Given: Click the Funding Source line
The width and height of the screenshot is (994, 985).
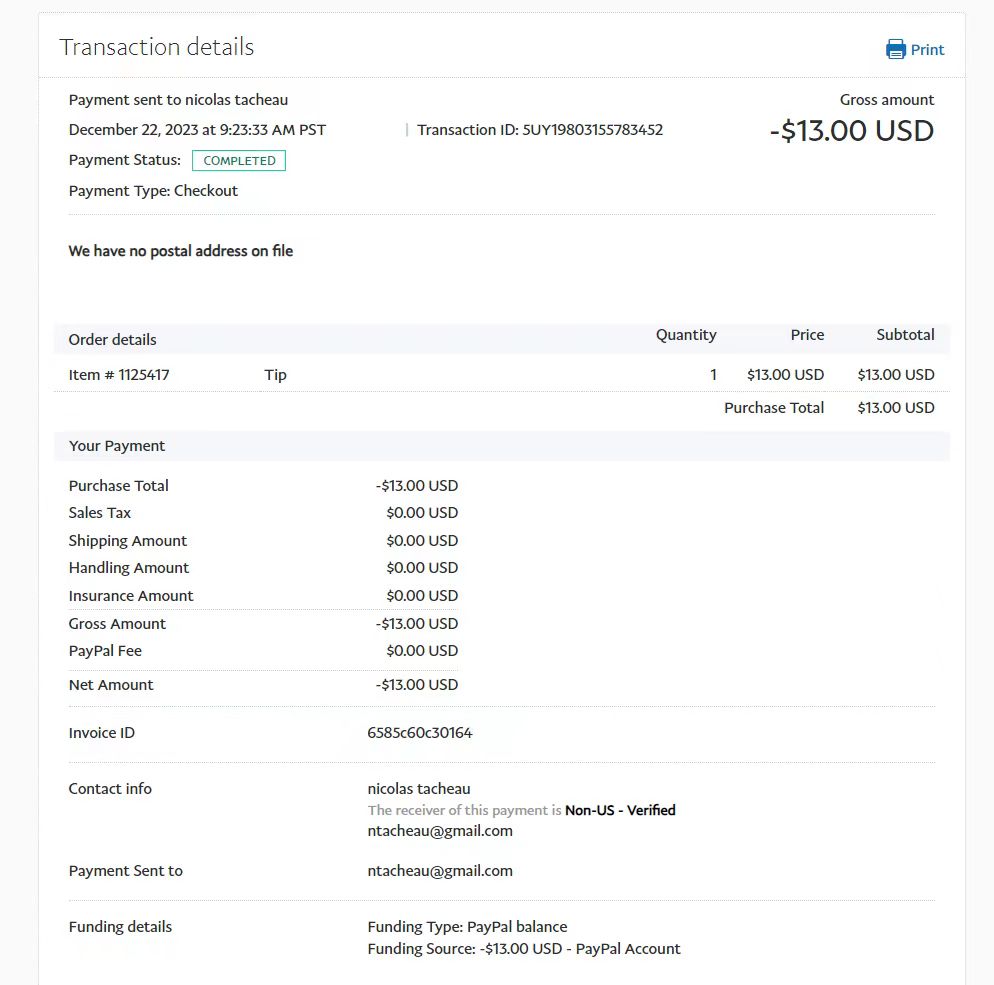Looking at the screenshot, I should (524, 949).
